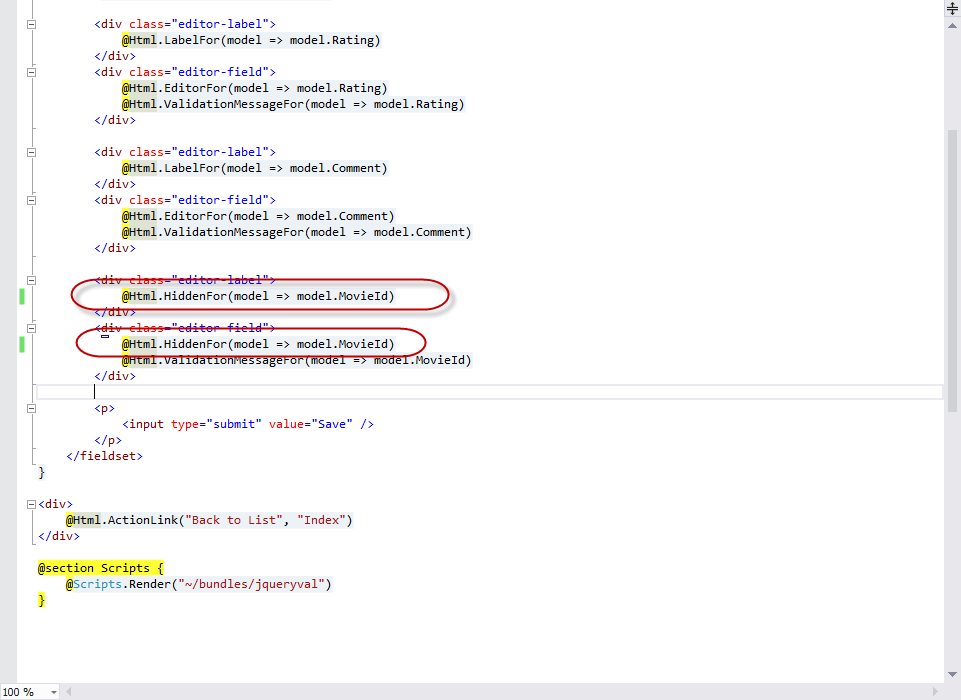Screen dimensions: 961x700
Task: Click the closing fieldset tag
Action: pos(104,456)
